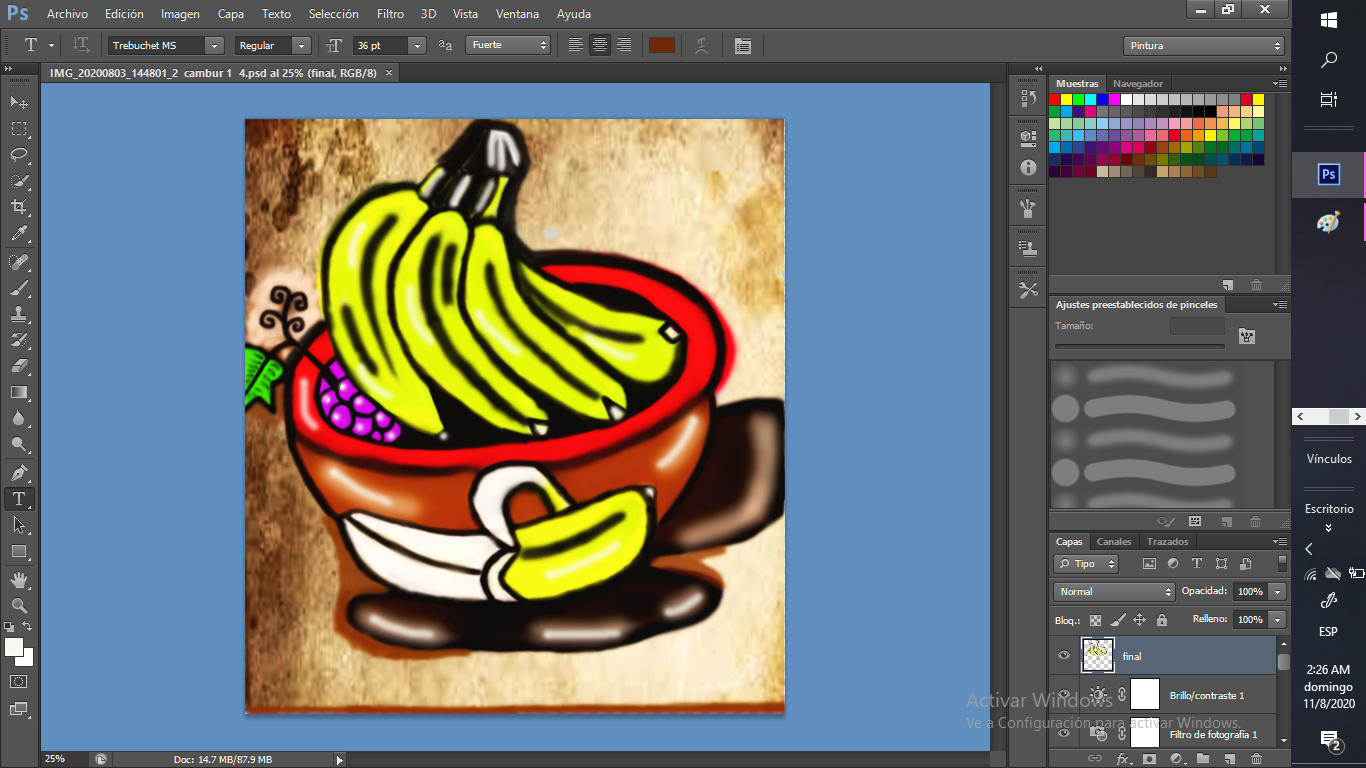Select the Move tool
The width and height of the screenshot is (1366, 768).
coord(19,102)
